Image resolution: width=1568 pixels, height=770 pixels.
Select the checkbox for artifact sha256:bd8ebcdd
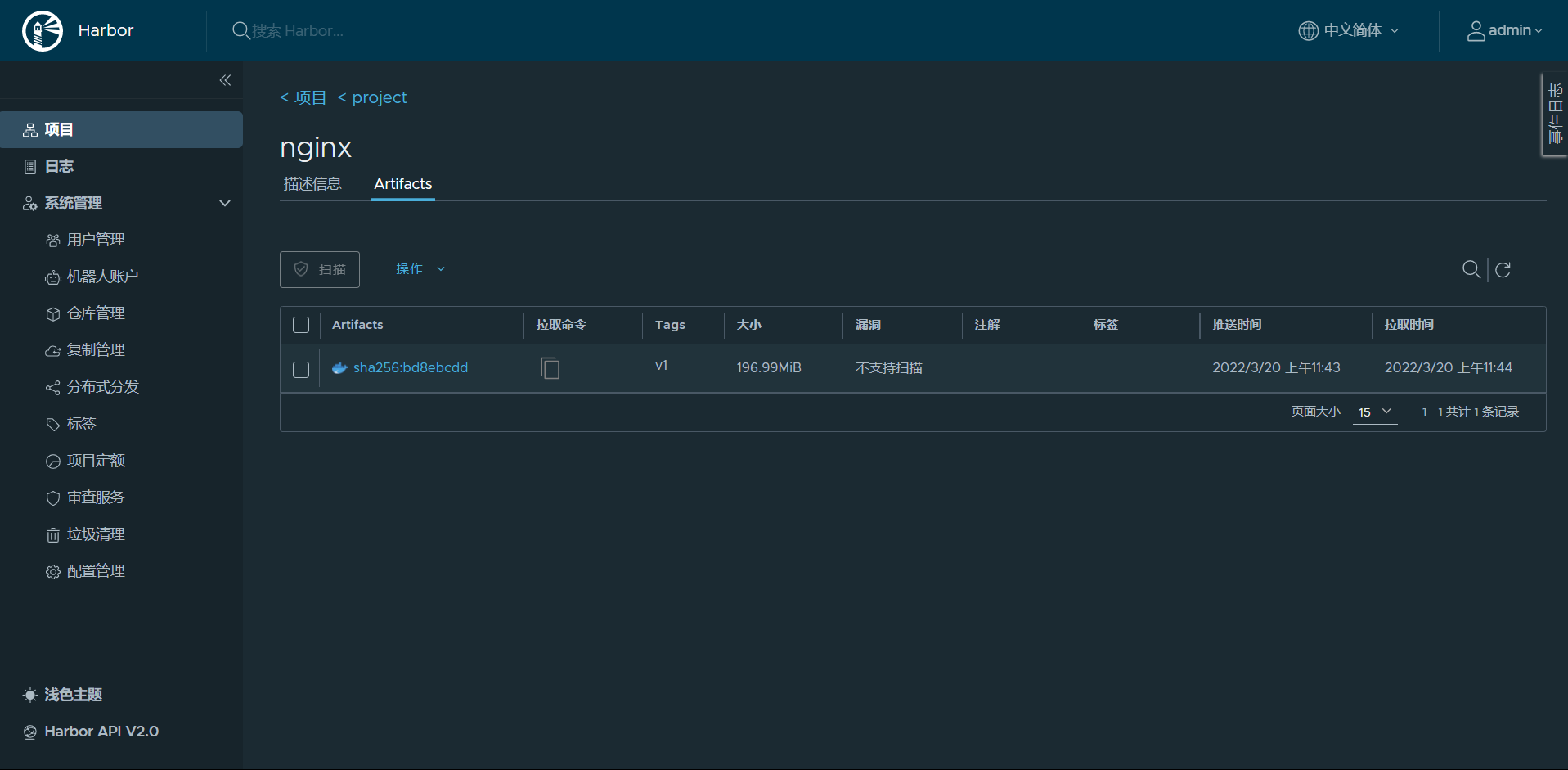click(300, 369)
